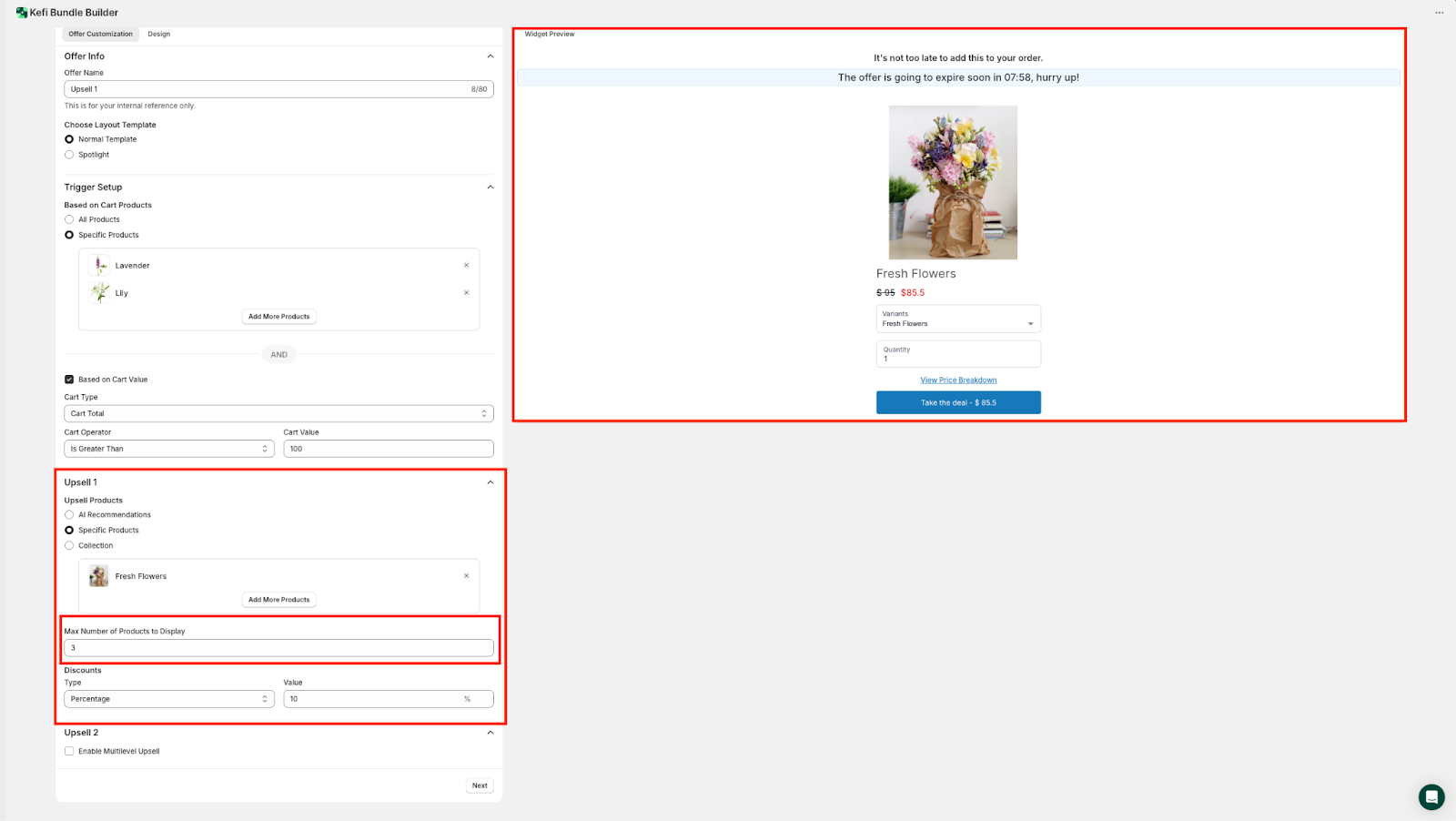
Task: Switch to the Design tab
Action: [x=159, y=35]
